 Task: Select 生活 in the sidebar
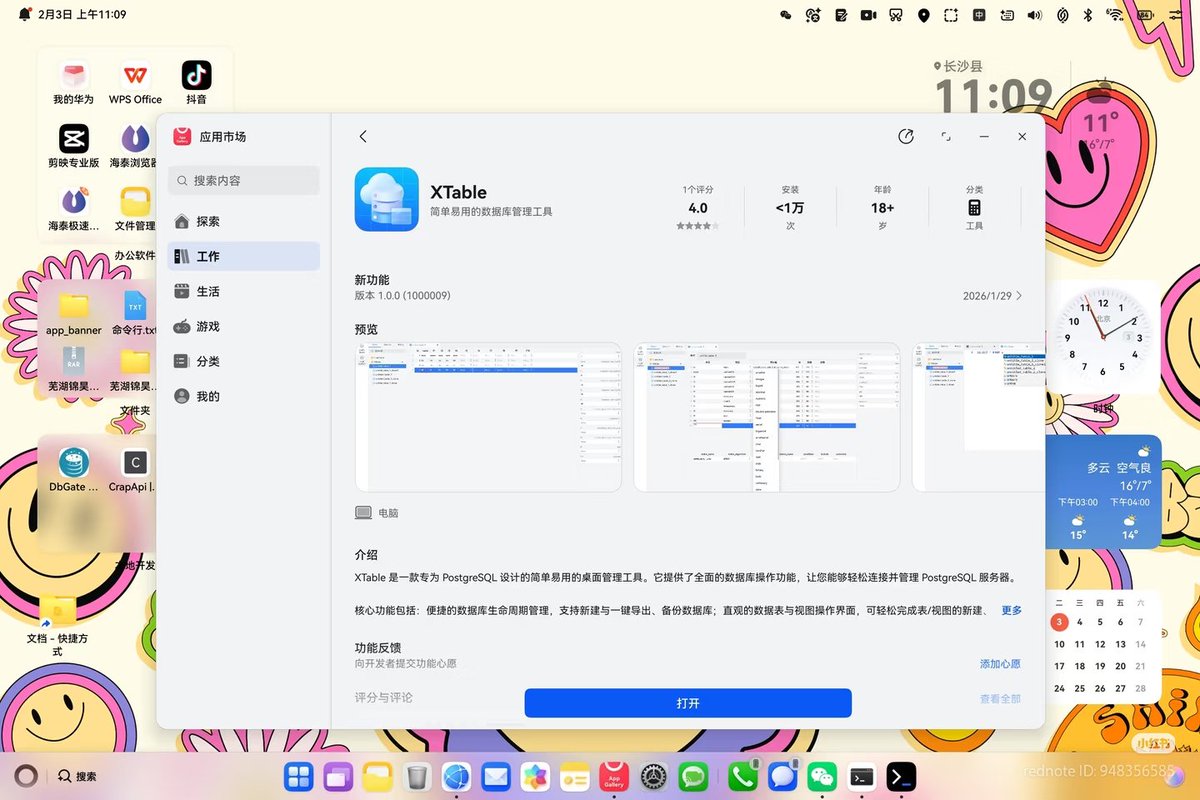243,291
